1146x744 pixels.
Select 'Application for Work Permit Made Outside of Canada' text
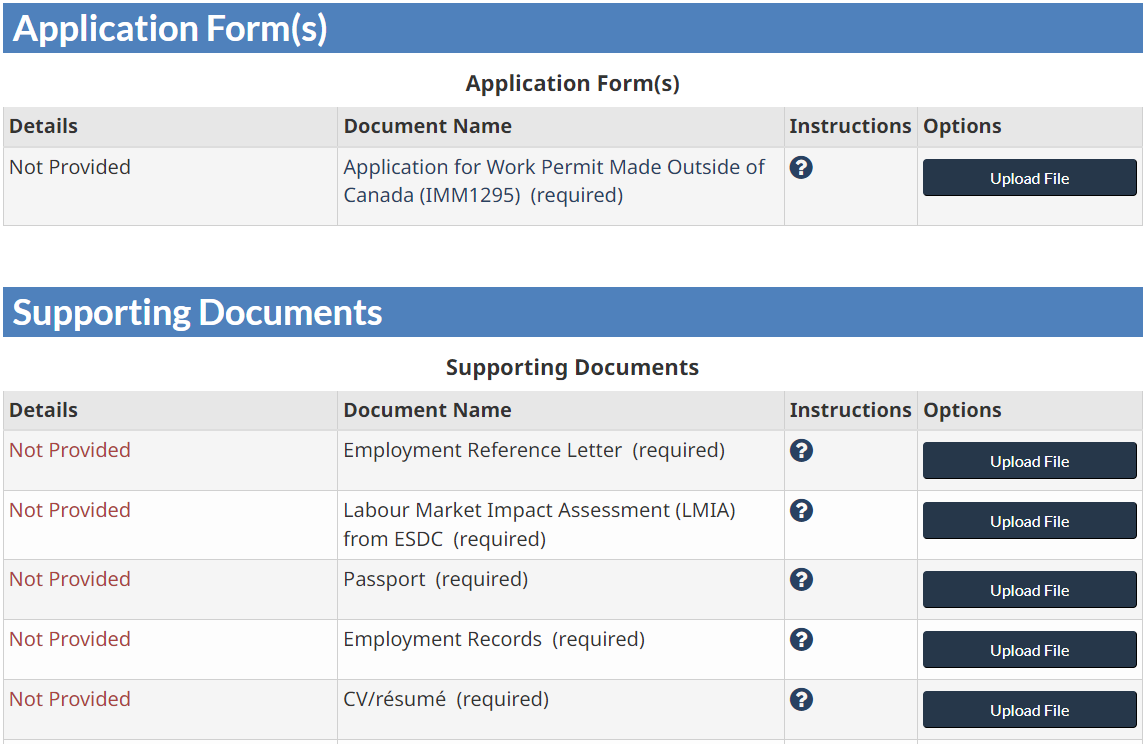tap(554, 181)
